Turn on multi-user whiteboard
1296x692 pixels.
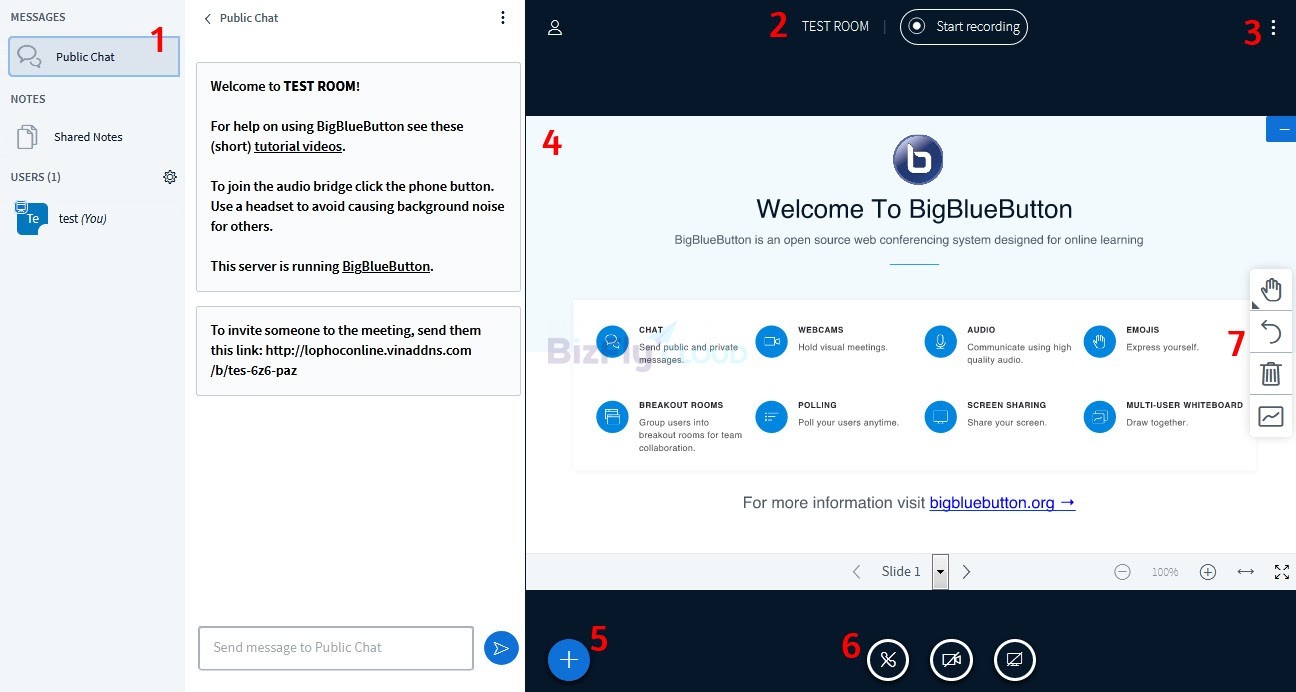[1271, 416]
